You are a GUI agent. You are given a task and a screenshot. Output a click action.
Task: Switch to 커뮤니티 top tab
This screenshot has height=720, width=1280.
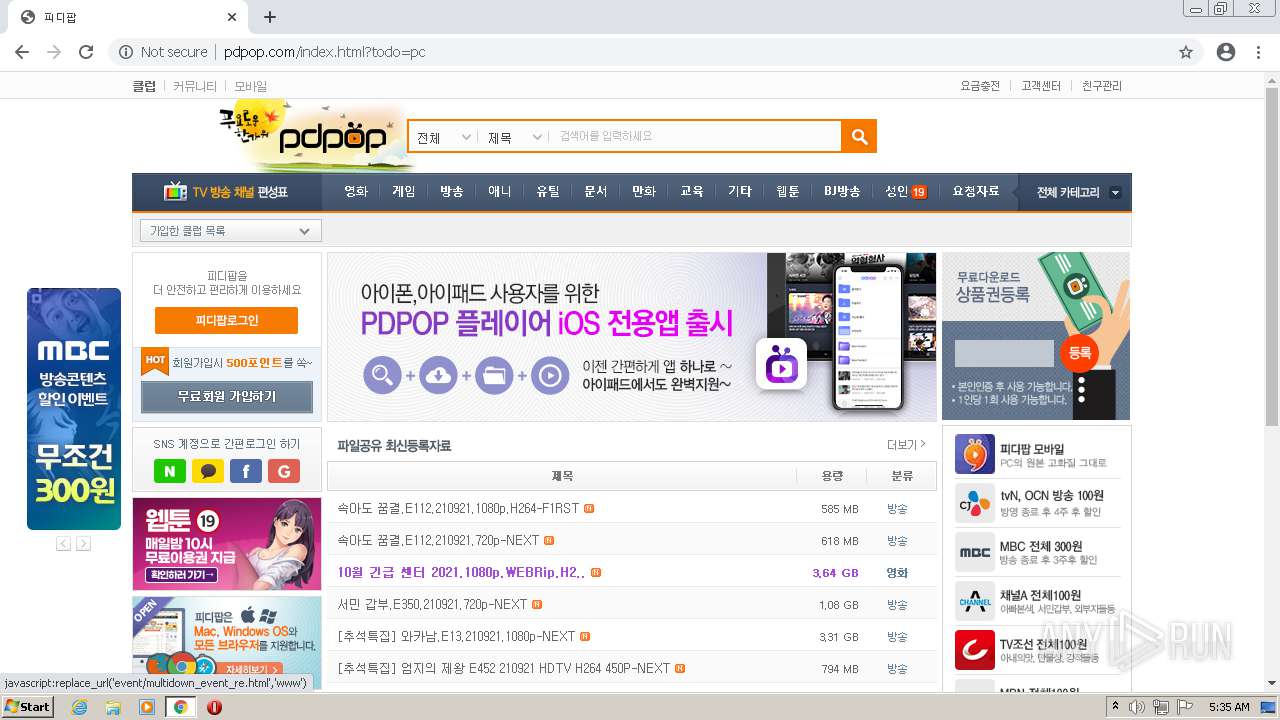[194, 86]
